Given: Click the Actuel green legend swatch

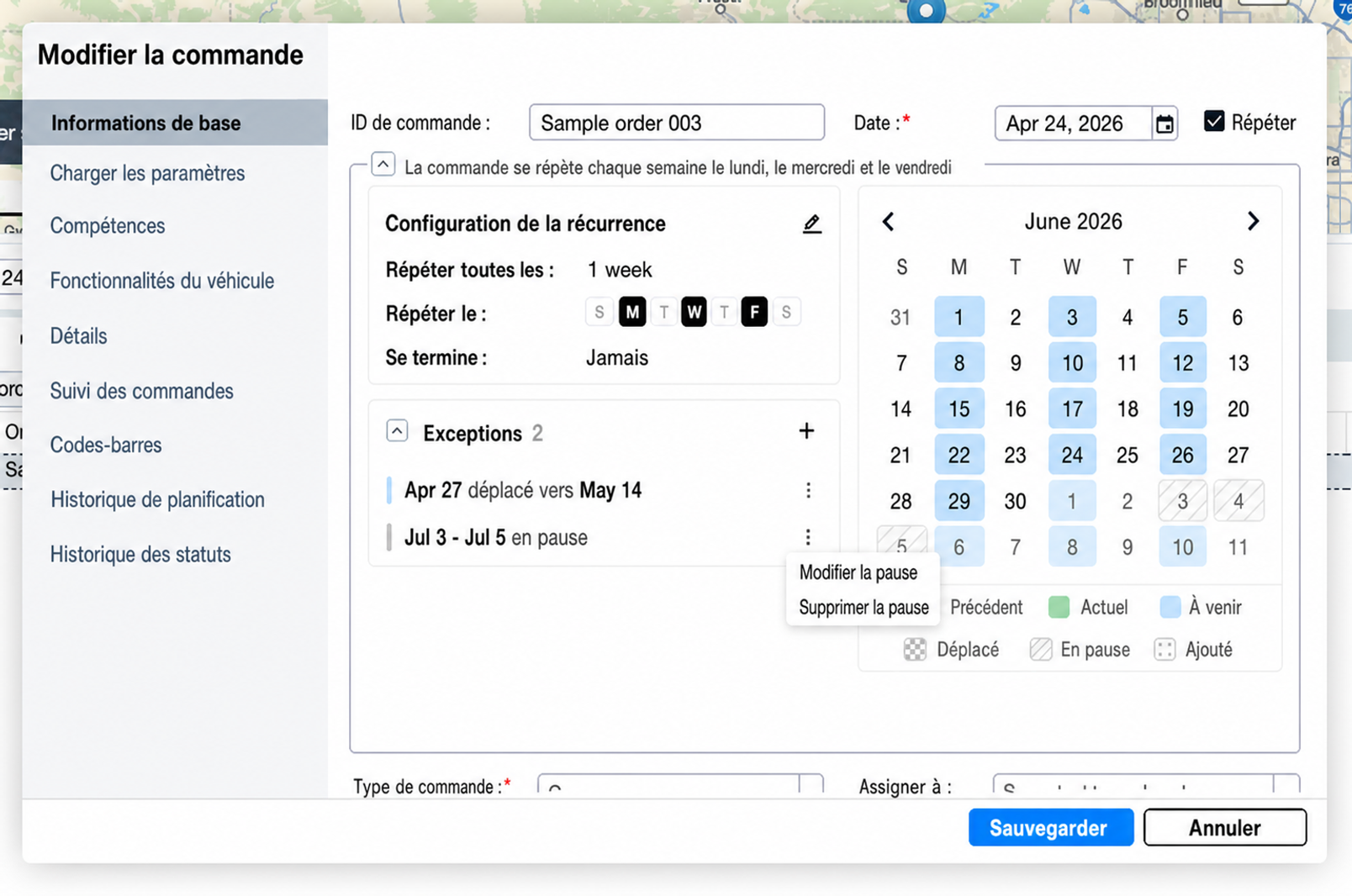Looking at the screenshot, I should click(1059, 607).
